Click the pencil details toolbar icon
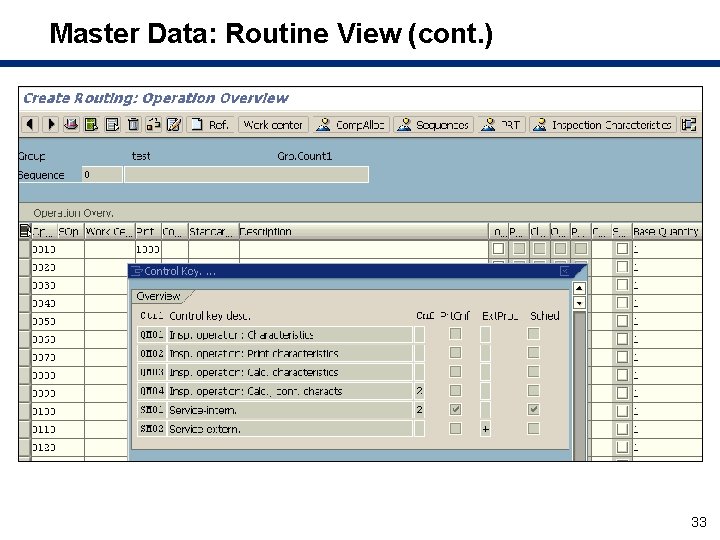 tap(174, 124)
